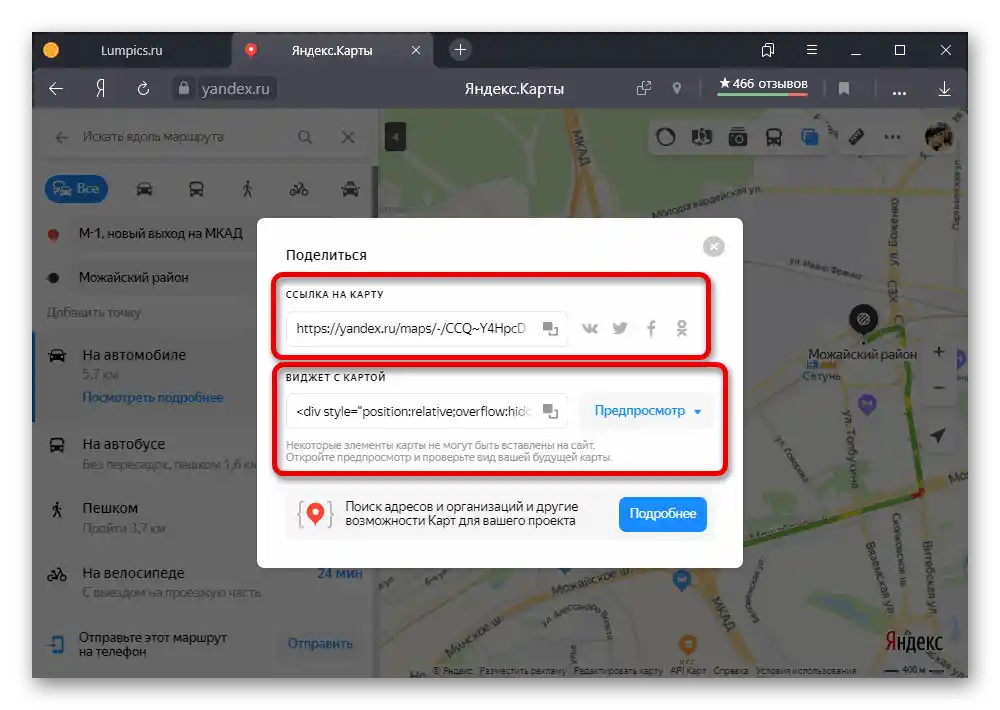Switch to the Яндекс.Карты tab
Screen dimensions: 1000x710
331,50
